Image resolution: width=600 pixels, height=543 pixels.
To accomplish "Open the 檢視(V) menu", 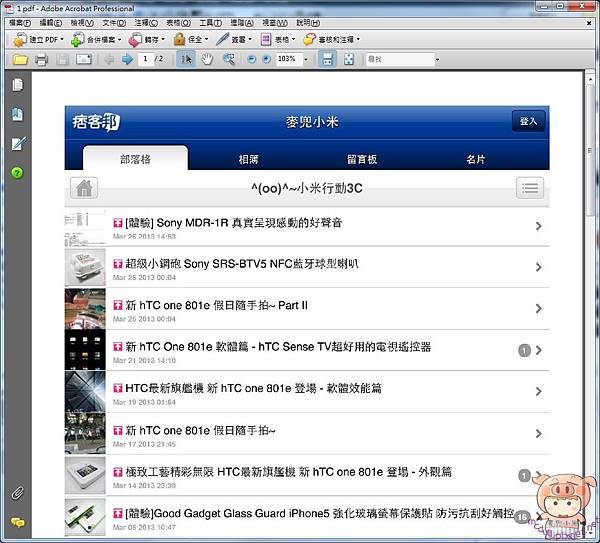I will [82, 23].
